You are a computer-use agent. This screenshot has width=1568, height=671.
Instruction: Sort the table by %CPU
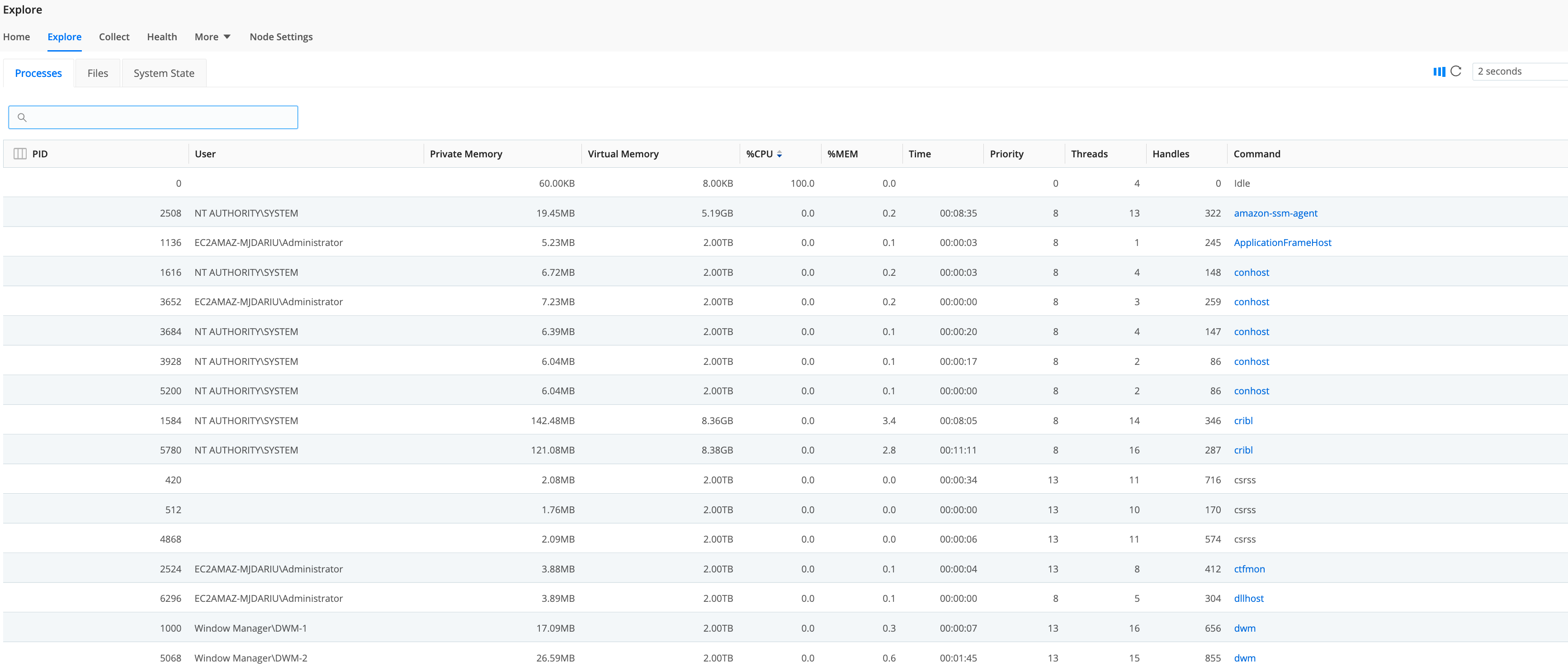coord(761,153)
